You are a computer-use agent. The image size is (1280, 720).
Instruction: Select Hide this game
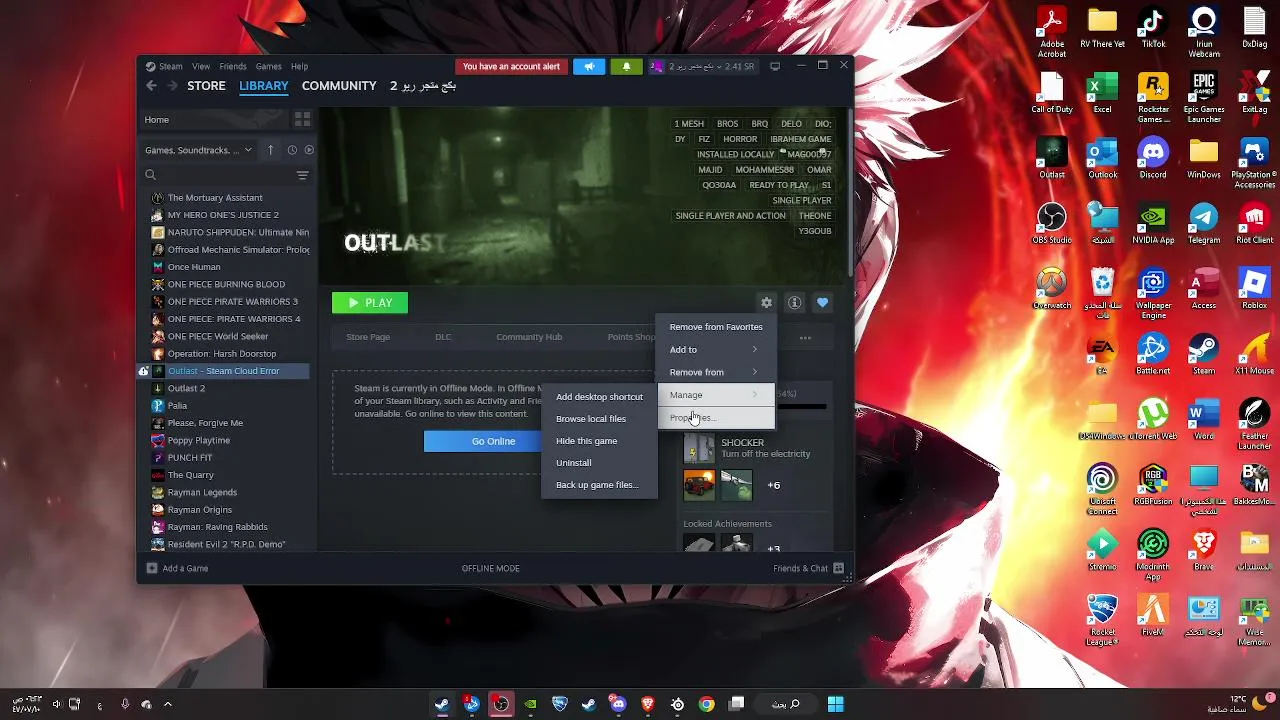599,441
